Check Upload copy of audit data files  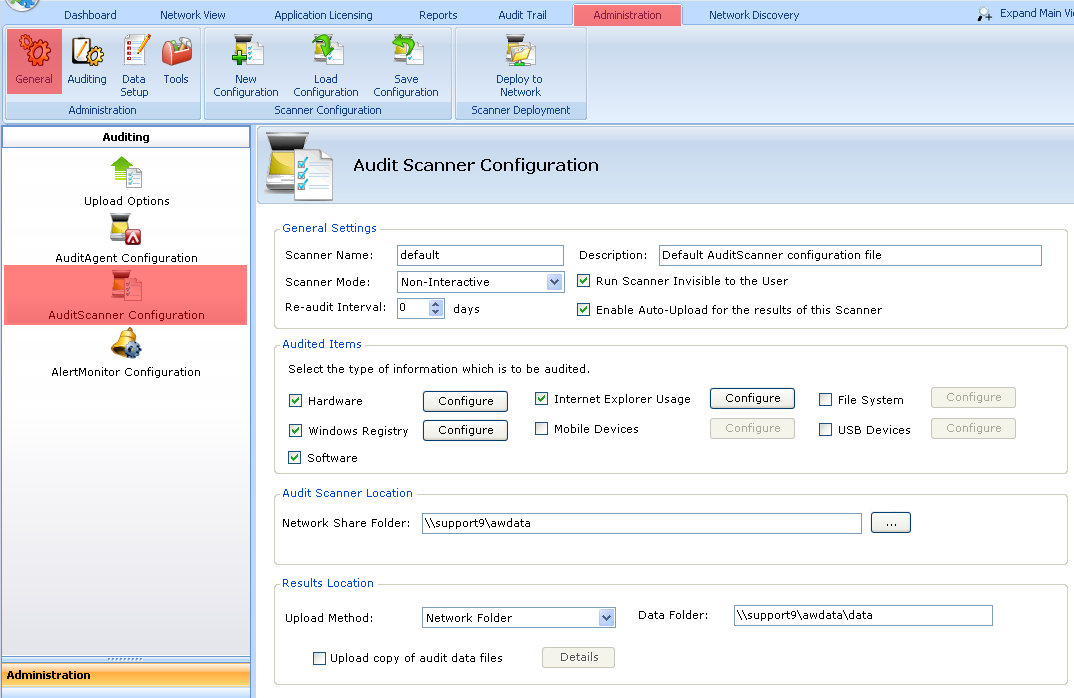319,658
